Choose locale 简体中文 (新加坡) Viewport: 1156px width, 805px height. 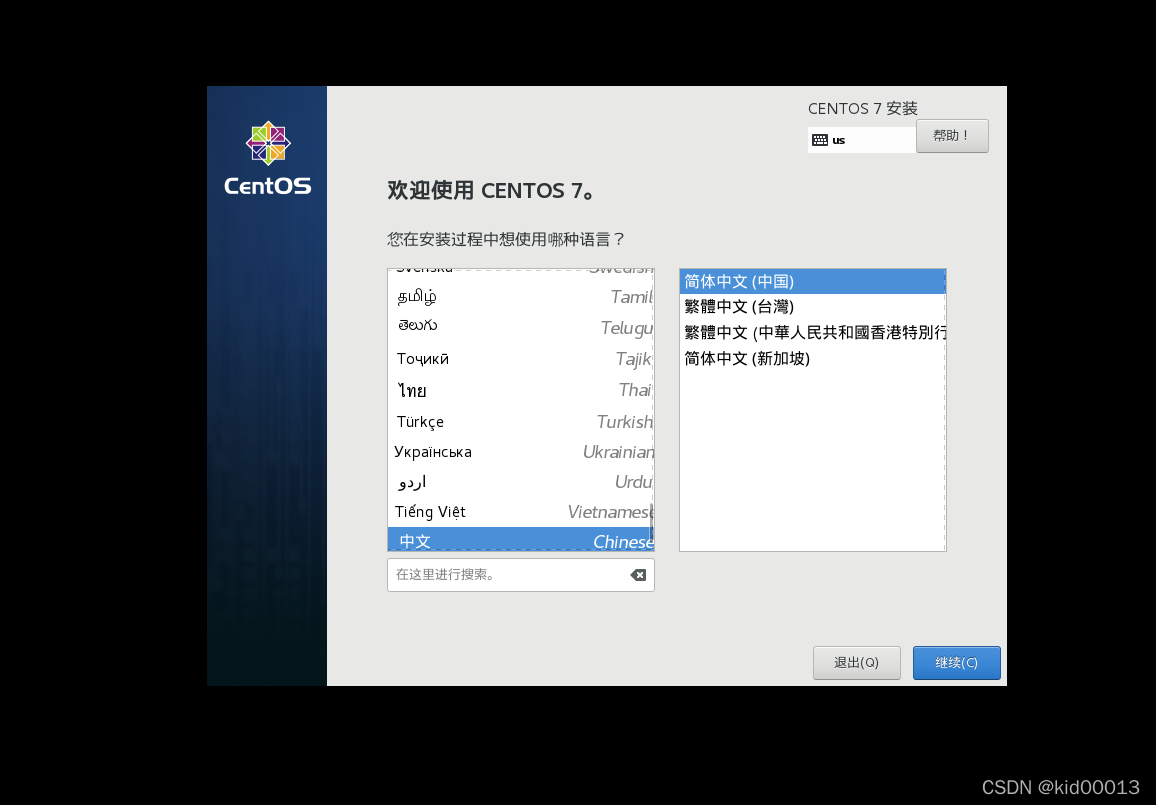[812, 358]
